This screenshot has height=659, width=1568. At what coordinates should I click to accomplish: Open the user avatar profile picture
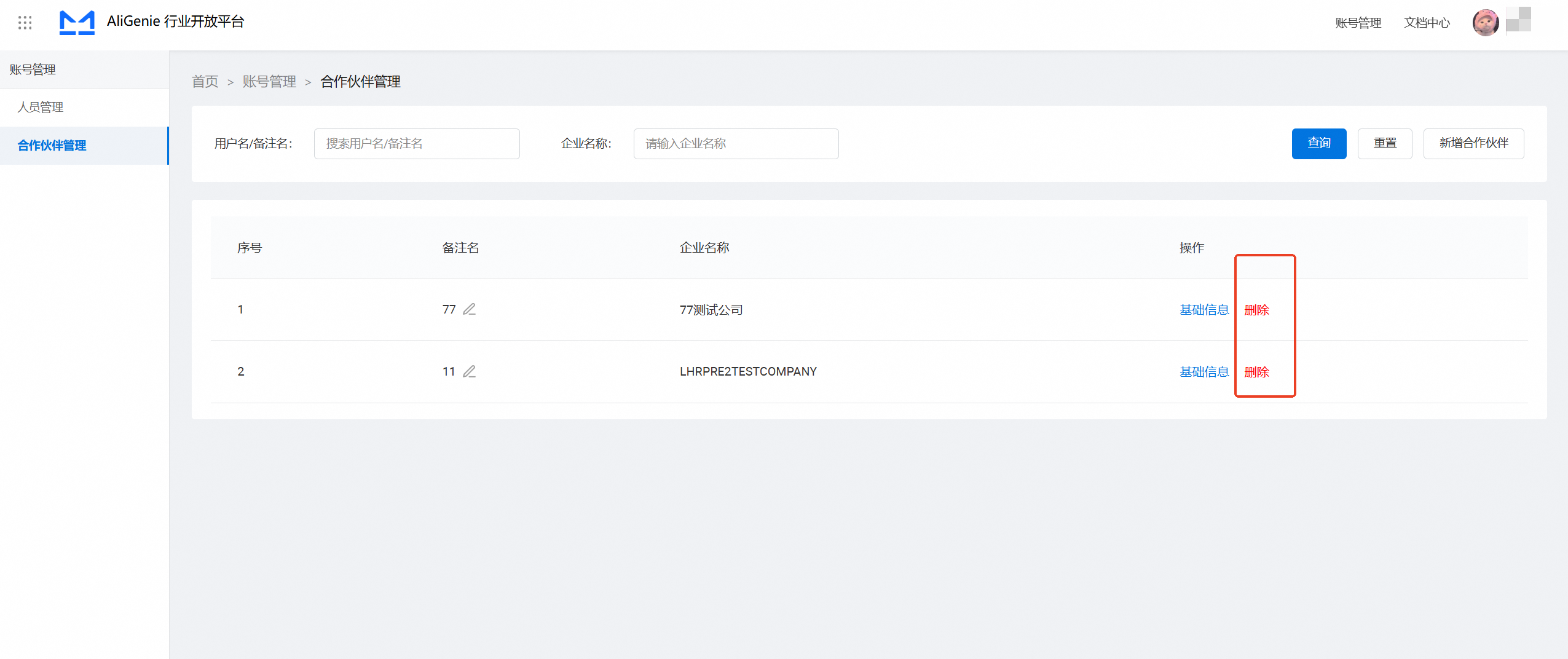1485,23
